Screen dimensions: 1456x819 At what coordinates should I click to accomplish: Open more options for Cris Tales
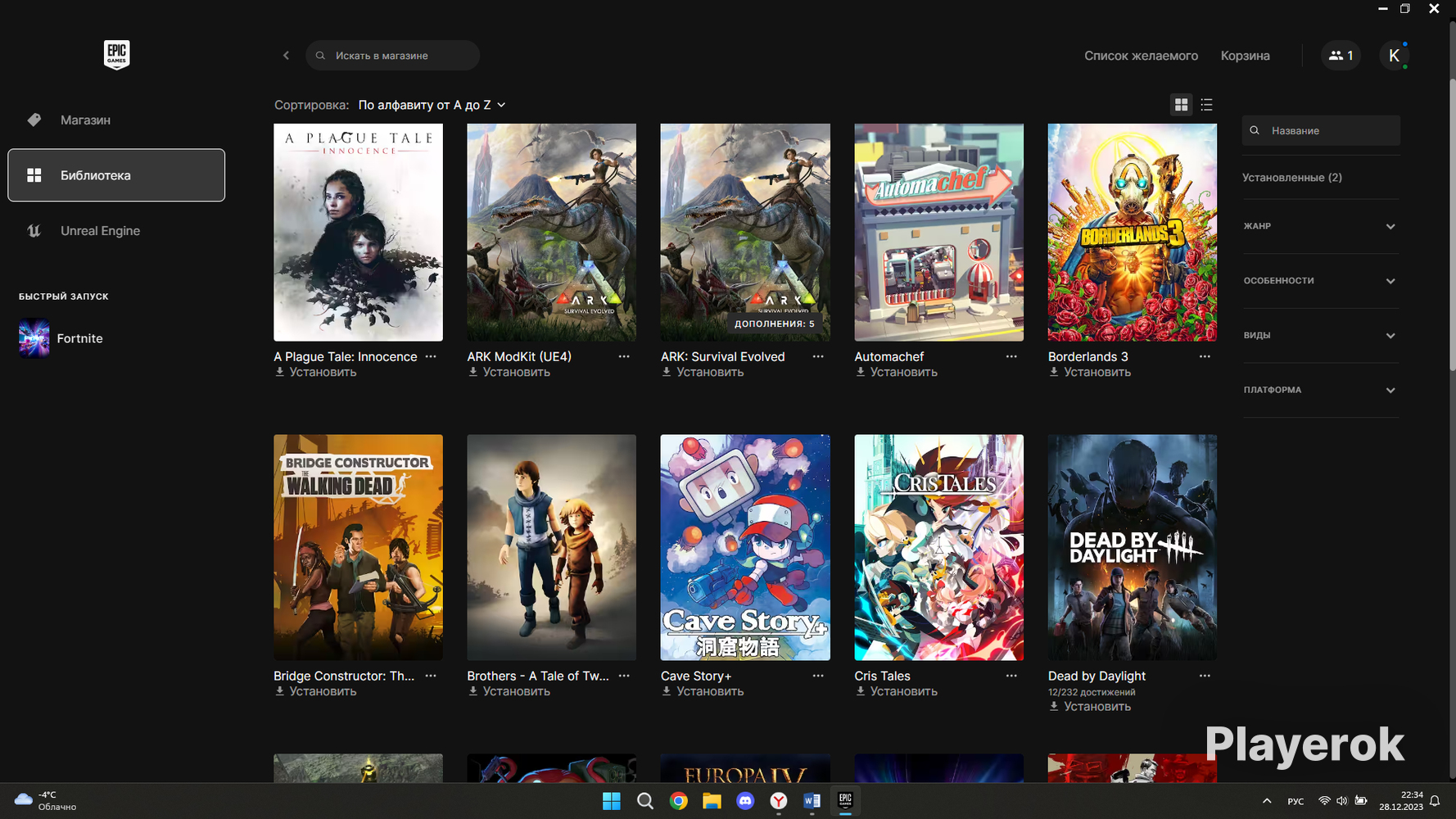(1011, 676)
